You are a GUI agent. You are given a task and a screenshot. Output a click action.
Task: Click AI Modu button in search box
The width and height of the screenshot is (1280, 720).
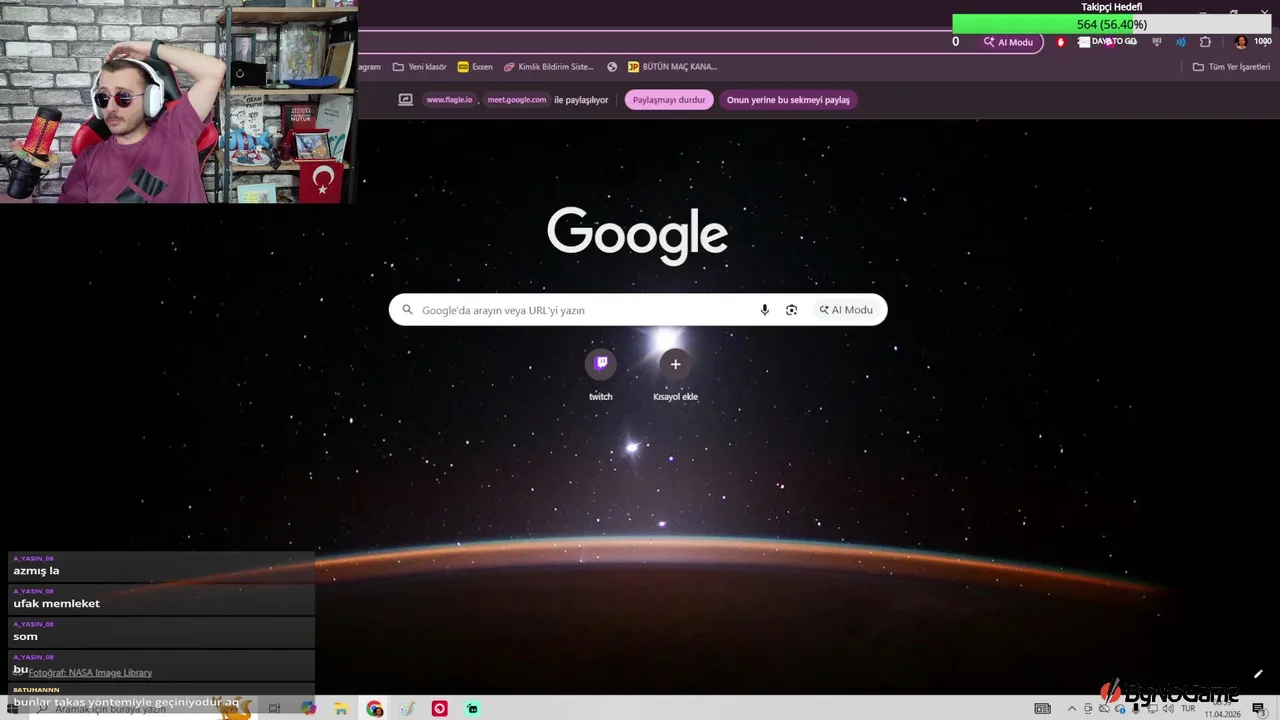(846, 310)
